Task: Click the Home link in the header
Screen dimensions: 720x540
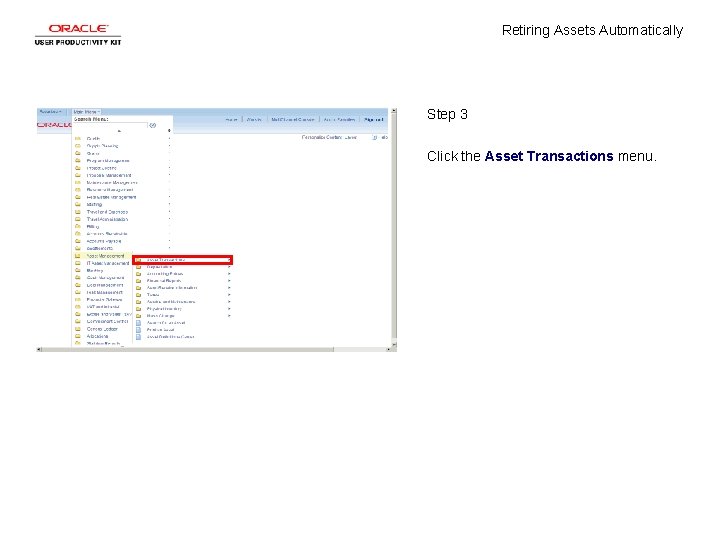Action: pyautogui.click(x=231, y=119)
